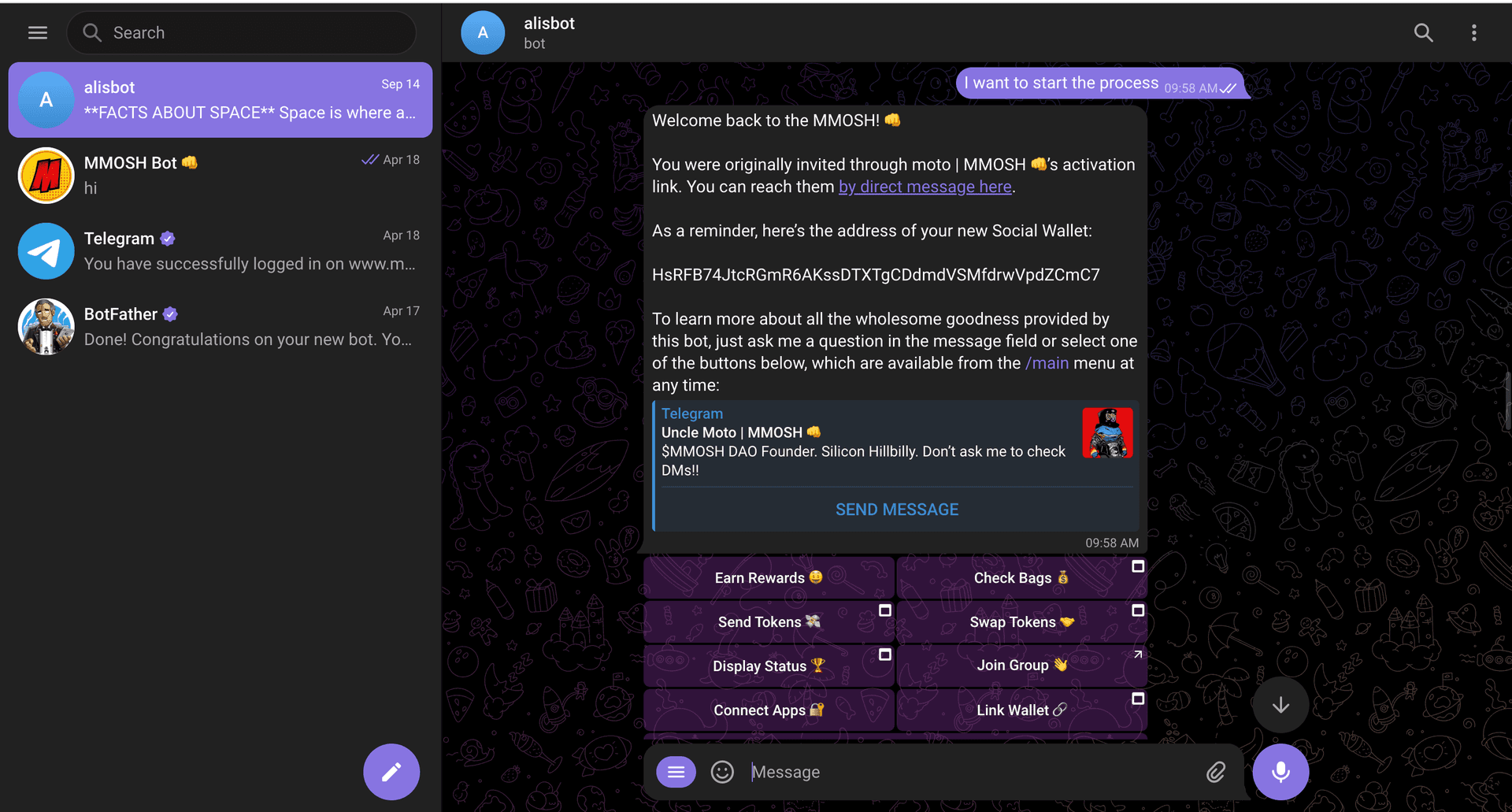Viewport: 1512px width, 812px height.
Task: Click the BotFather avatar image
Action: [46, 327]
